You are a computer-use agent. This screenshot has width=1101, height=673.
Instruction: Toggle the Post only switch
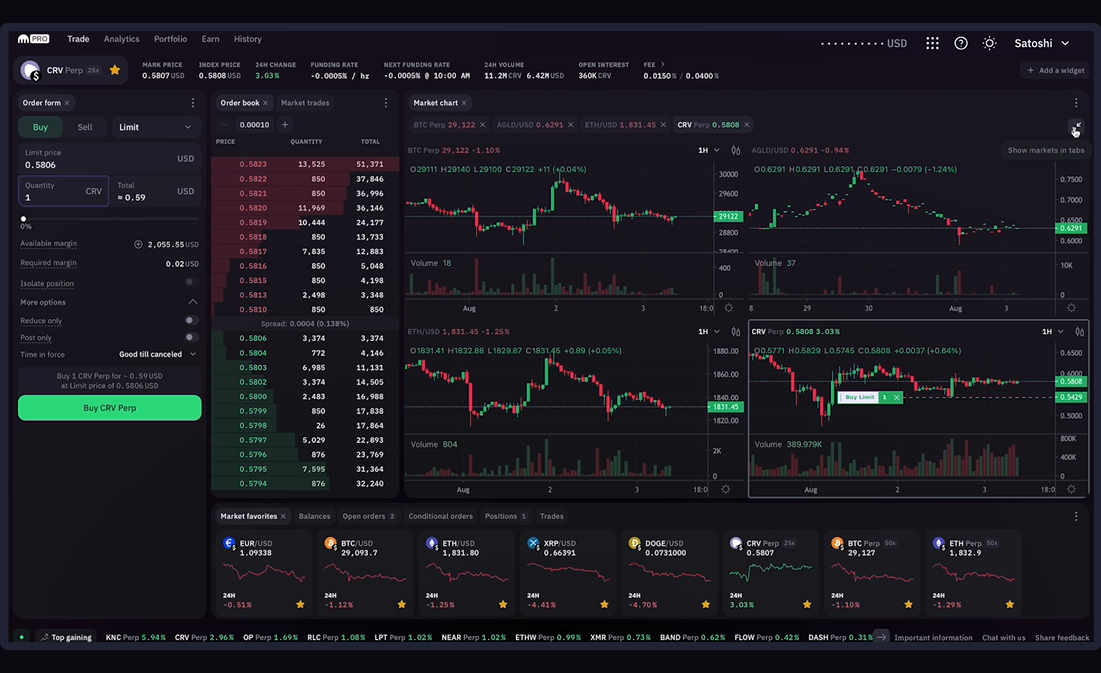pyautogui.click(x=190, y=337)
